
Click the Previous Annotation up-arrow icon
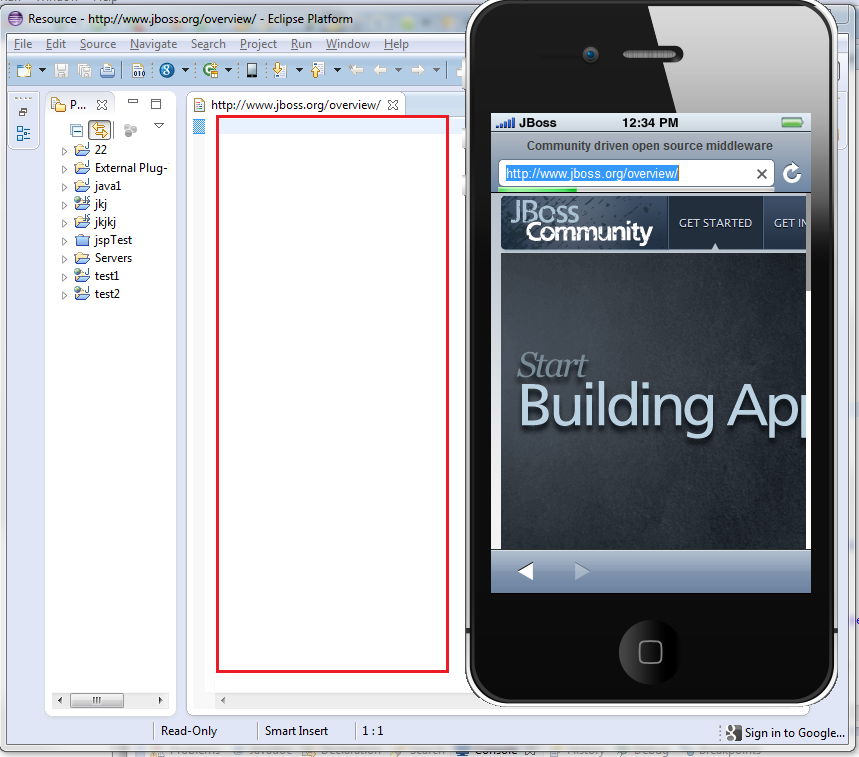(318, 70)
